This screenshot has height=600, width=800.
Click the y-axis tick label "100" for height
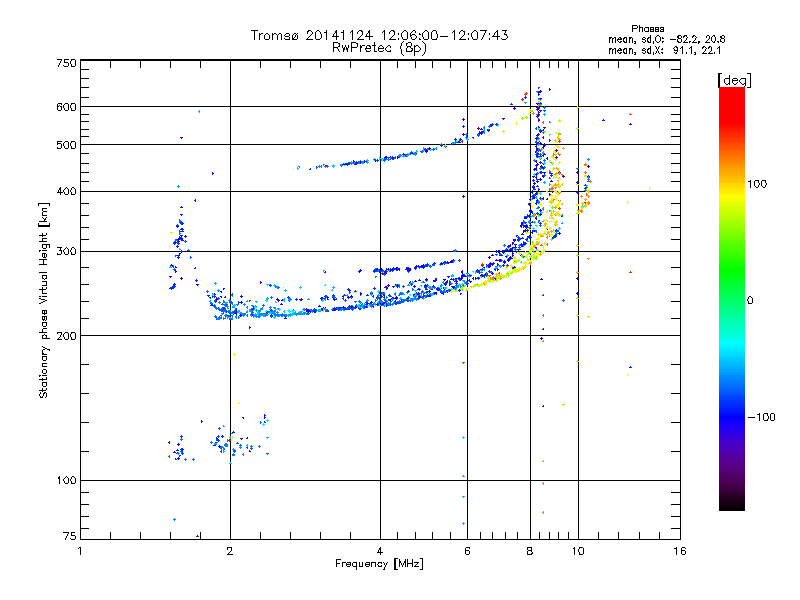(x=66, y=481)
